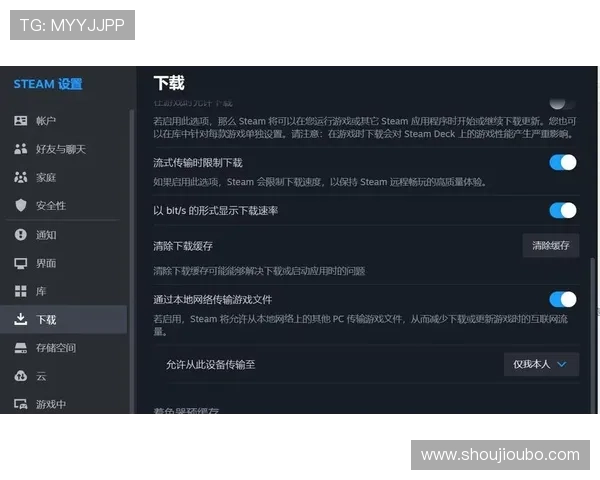Click the 通过本地网络传输游戏文件 label
The image size is (600, 480).
[212, 299]
